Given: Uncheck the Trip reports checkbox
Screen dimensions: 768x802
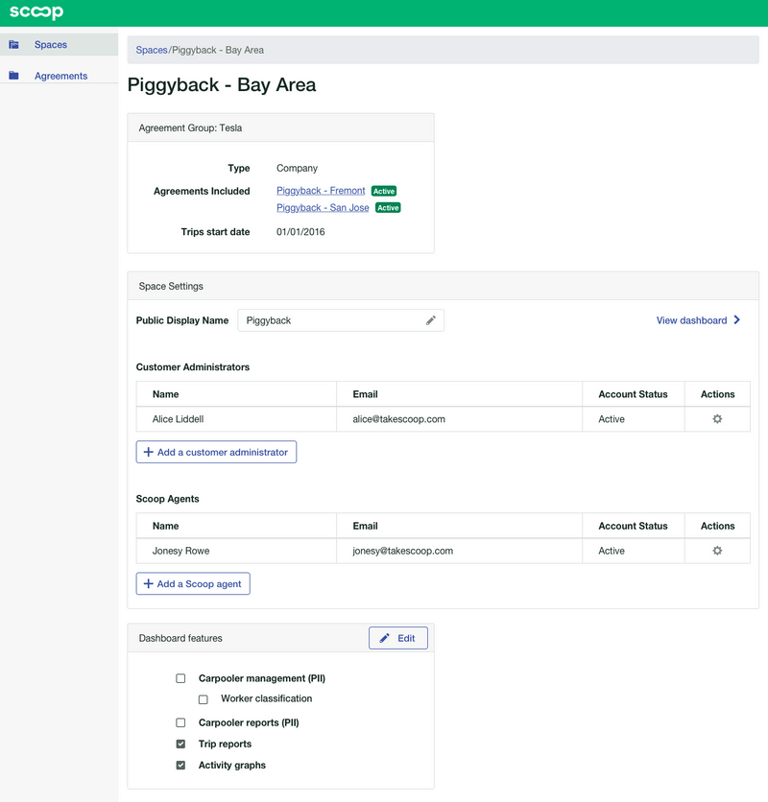Looking at the screenshot, I should pyautogui.click(x=181, y=744).
